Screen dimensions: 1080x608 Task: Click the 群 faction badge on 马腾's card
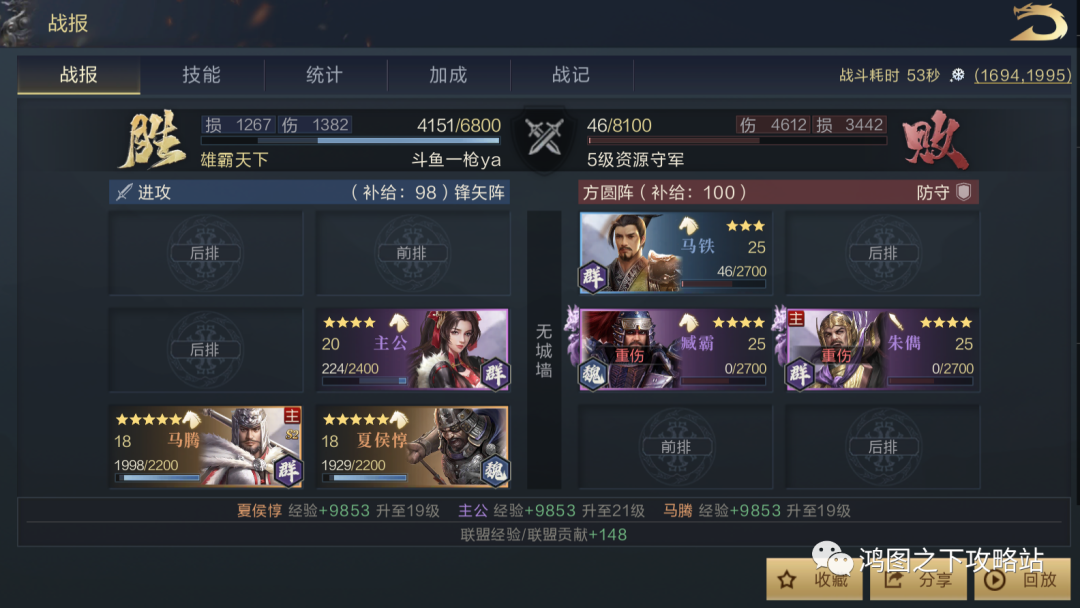tap(288, 471)
